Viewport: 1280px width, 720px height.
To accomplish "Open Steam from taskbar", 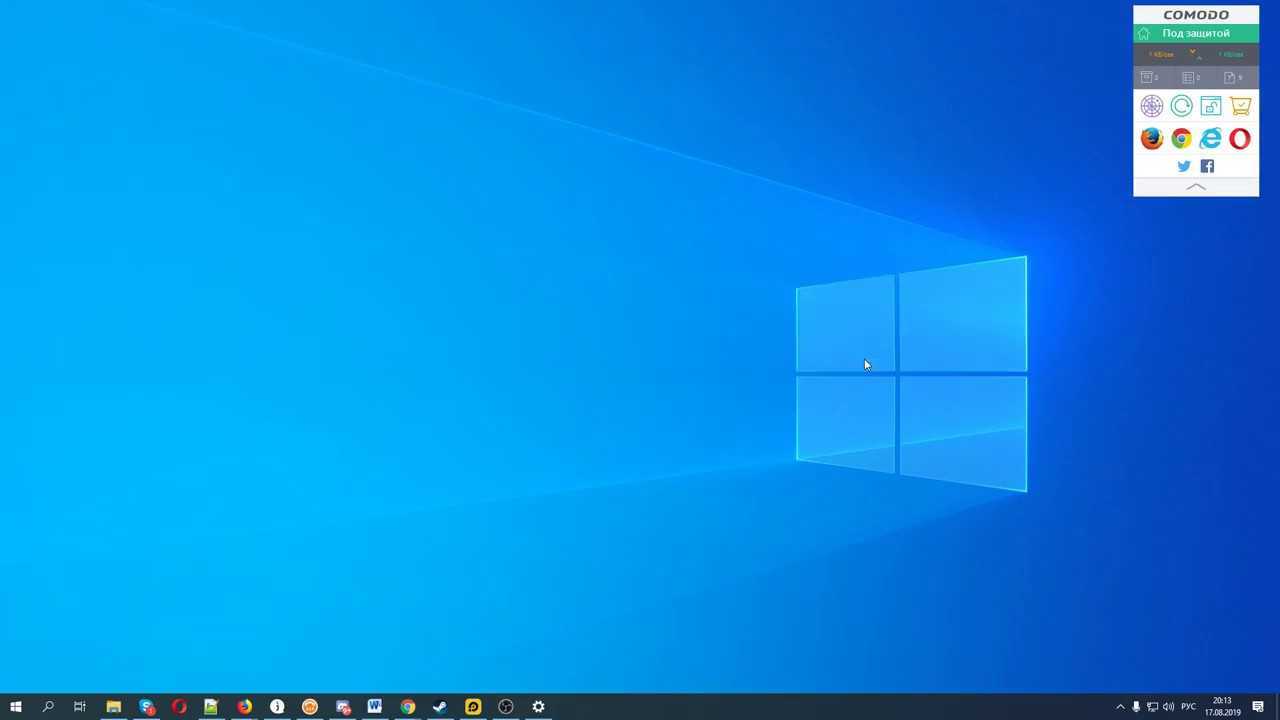I will coord(440,707).
